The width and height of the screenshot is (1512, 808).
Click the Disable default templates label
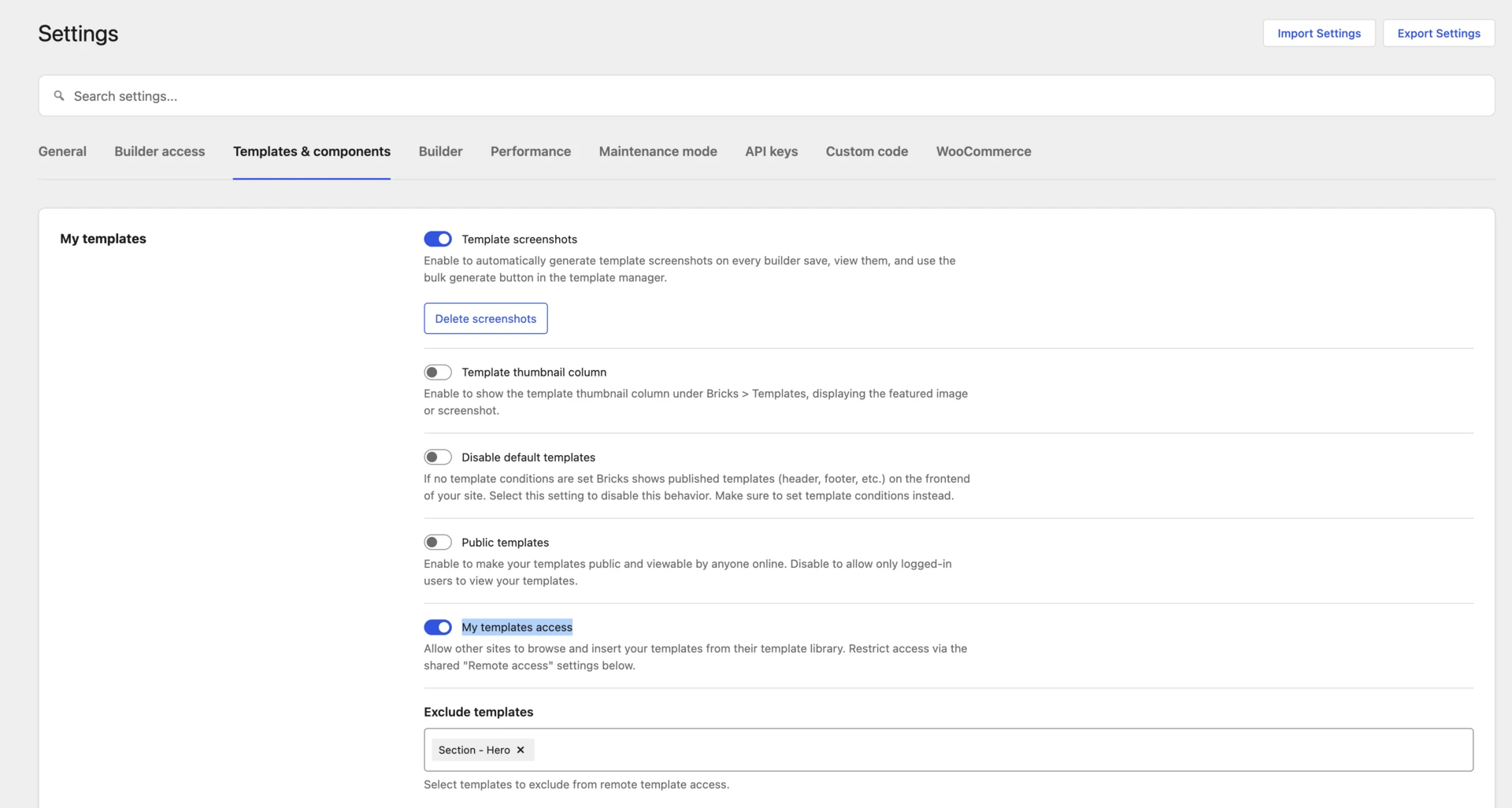pos(528,457)
